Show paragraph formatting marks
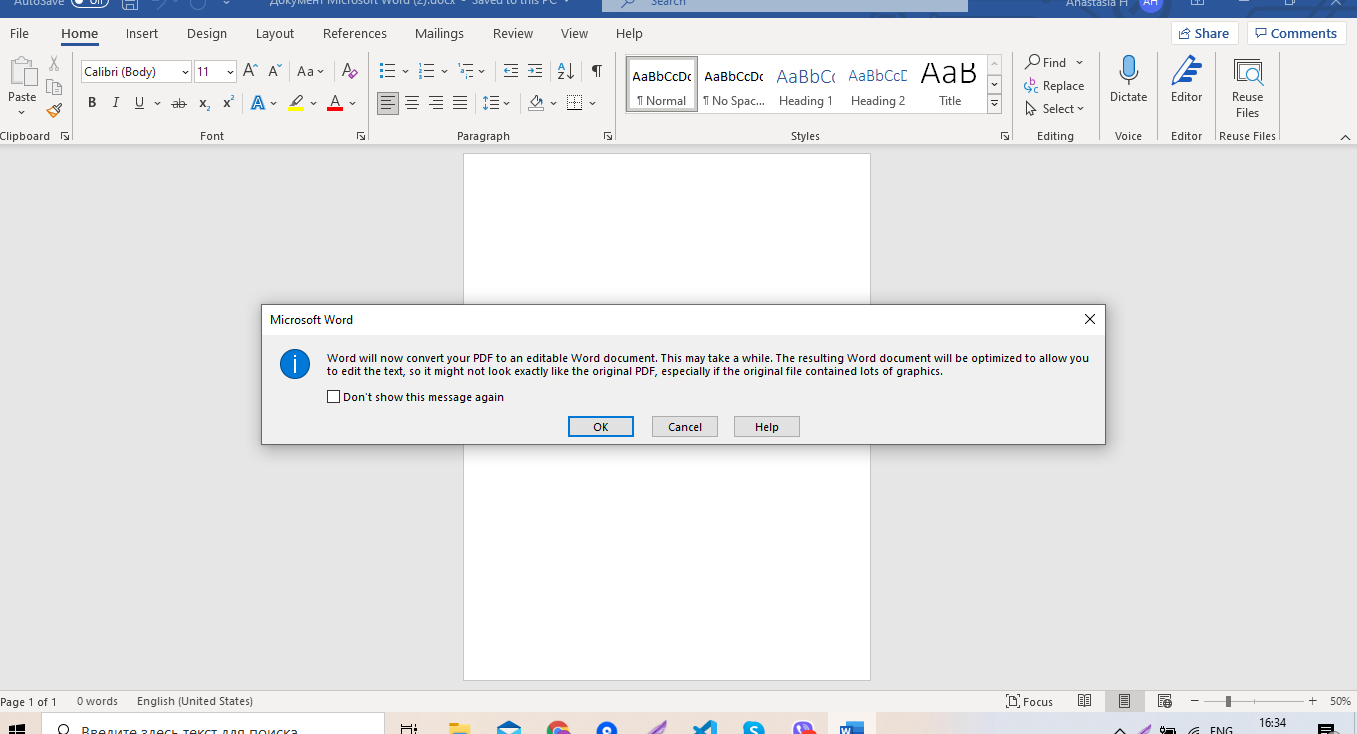1357x734 pixels. click(x=596, y=71)
